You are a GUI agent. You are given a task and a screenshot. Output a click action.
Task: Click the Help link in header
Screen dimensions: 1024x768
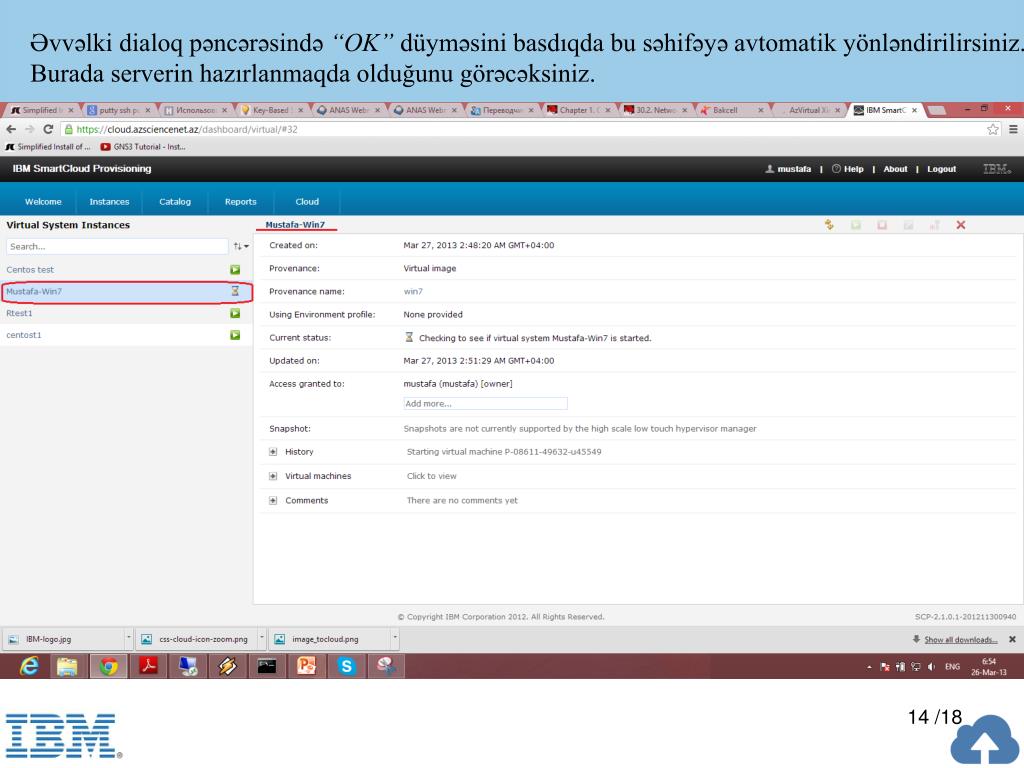[848, 169]
